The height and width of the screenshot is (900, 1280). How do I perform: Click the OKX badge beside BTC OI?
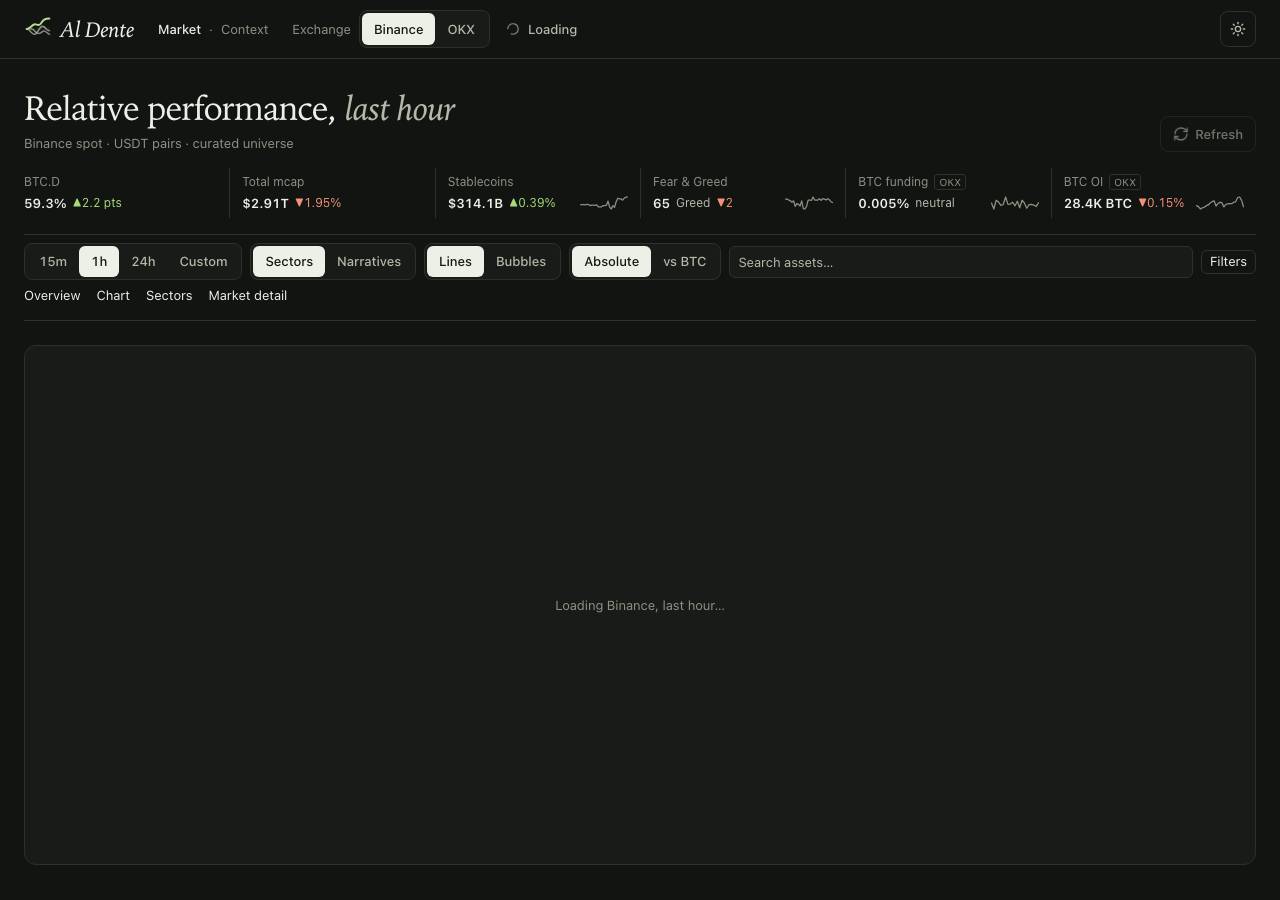(x=1125, y=182)
